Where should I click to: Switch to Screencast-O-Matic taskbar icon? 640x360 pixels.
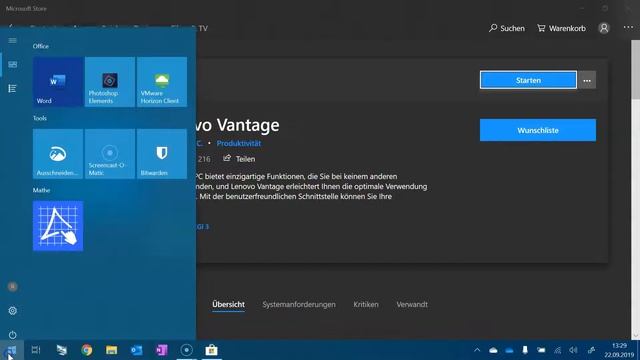(x=187, y=350)
